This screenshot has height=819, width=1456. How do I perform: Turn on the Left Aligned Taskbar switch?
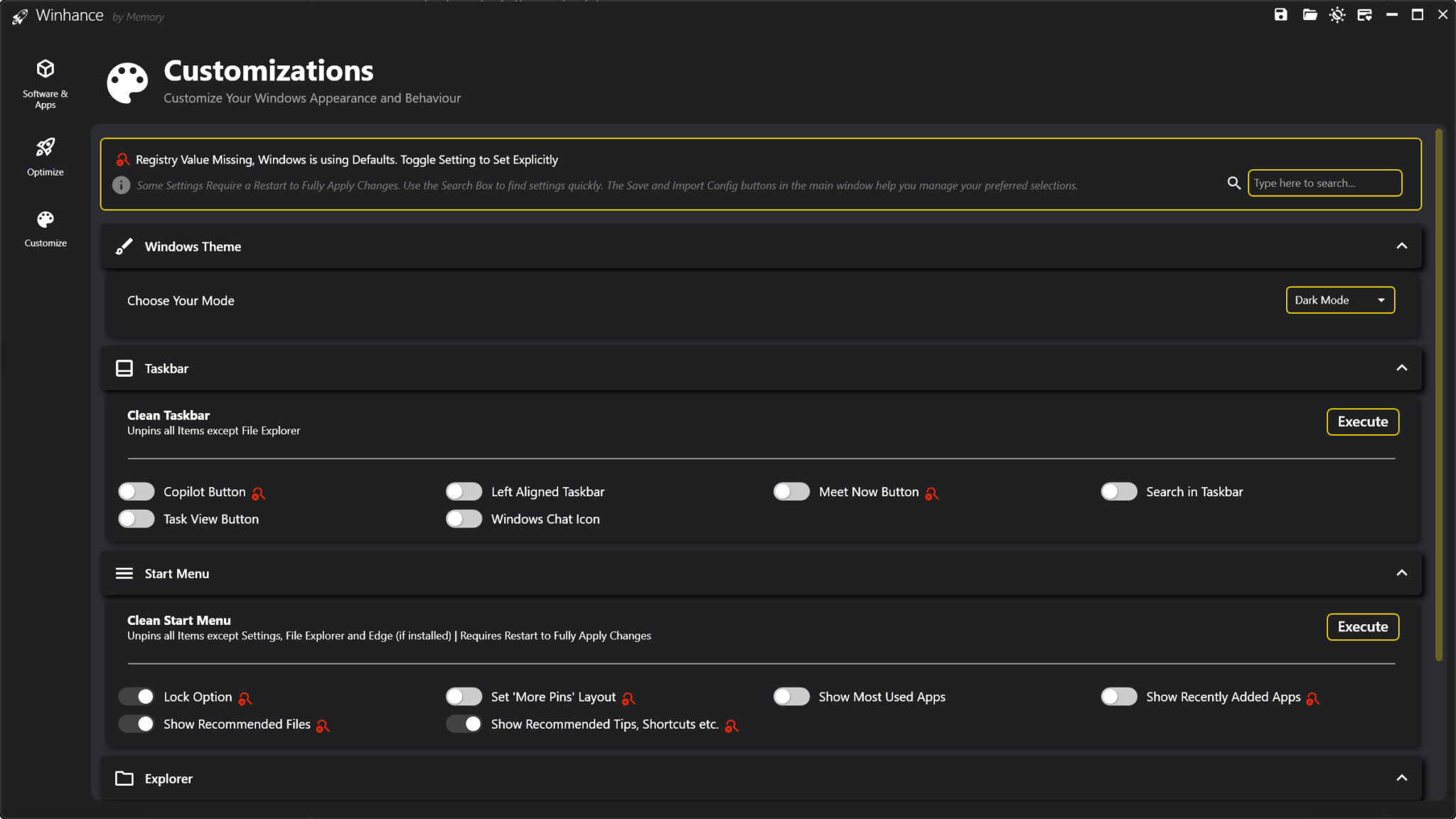pos(463,491)
